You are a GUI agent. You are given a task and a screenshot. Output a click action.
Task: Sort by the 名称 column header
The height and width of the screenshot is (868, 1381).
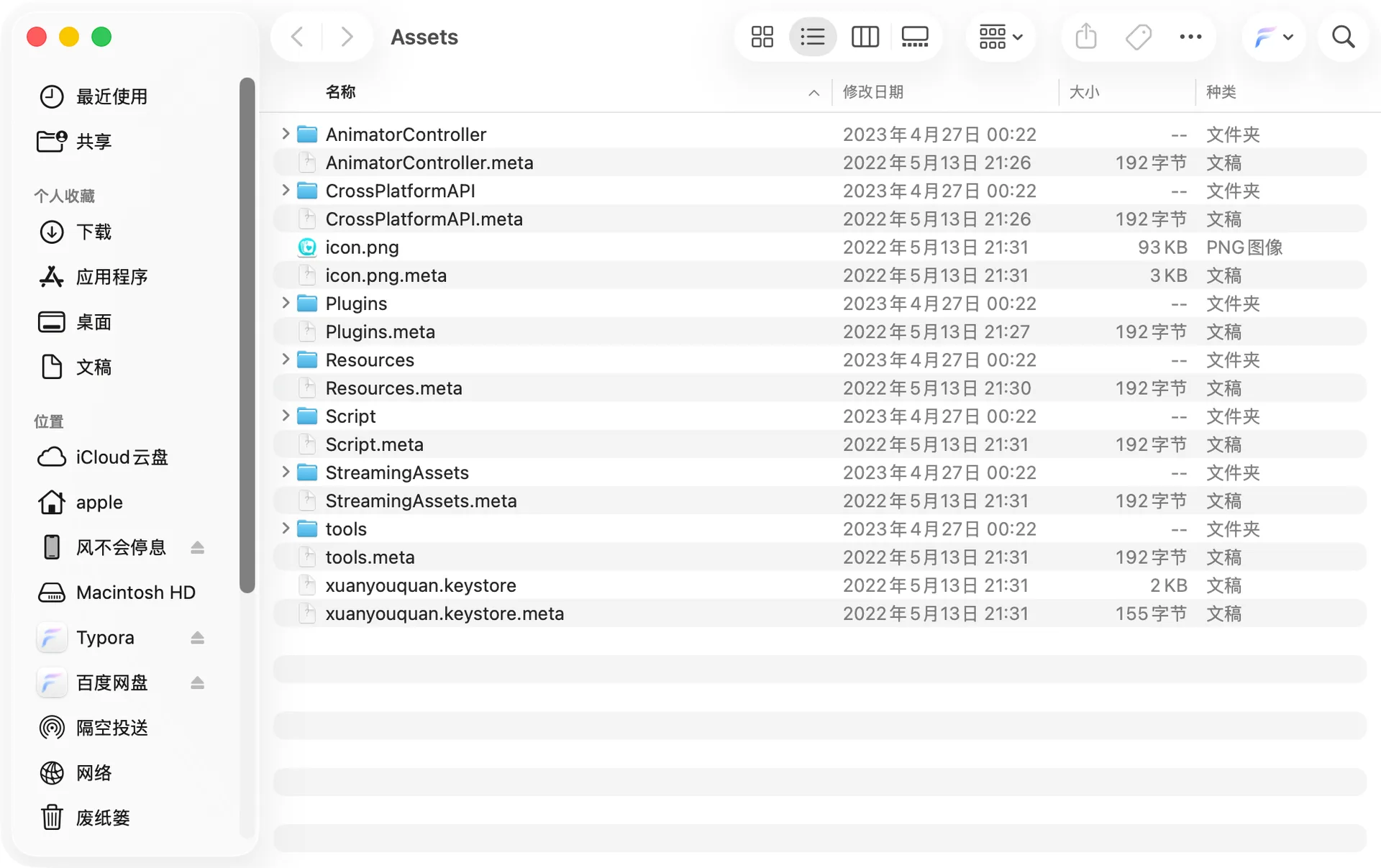[340, 92]
